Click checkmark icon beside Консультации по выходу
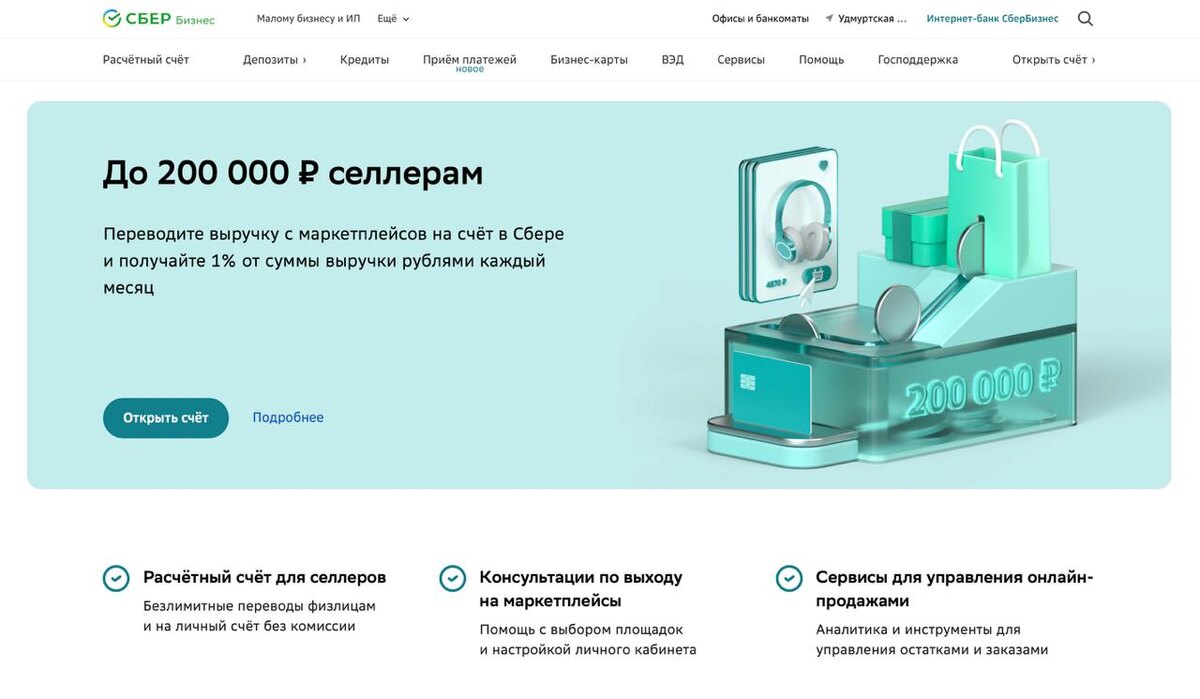The width and height of the screenshot is (1200, 699). coord(453,578)
